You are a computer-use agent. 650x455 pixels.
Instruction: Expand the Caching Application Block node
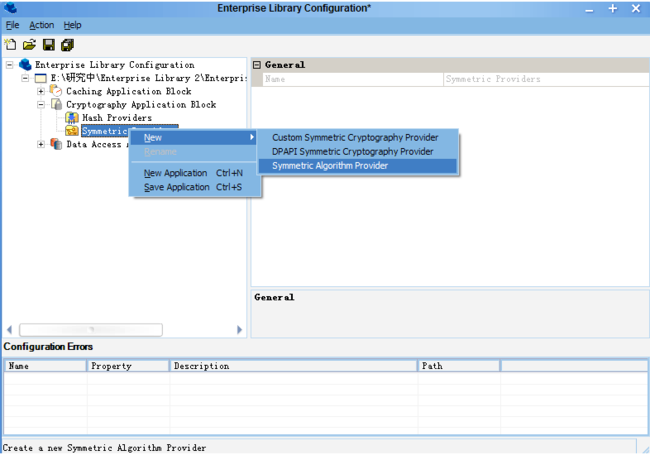click(x=41, y=91)
